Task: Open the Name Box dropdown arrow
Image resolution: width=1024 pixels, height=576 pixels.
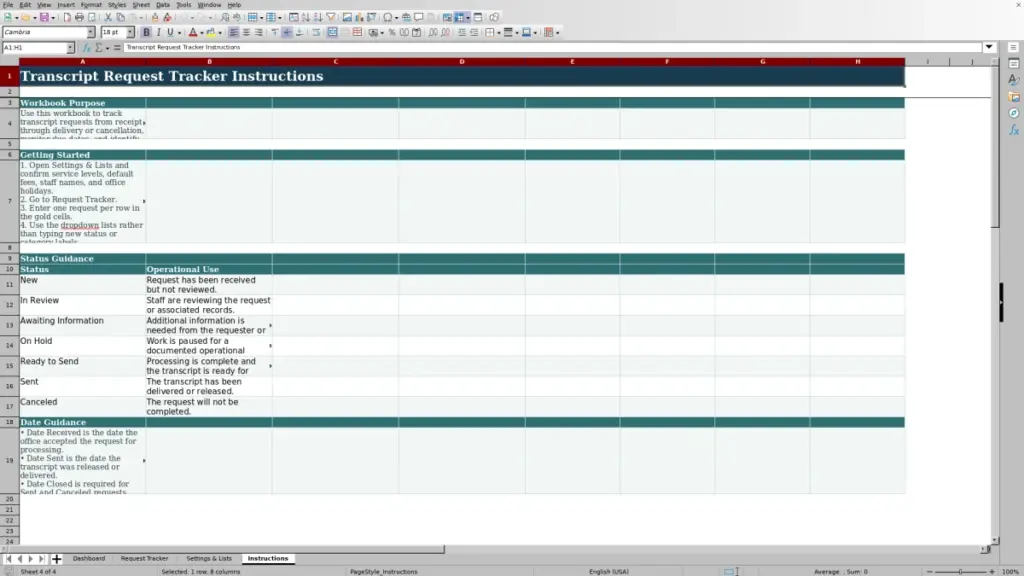Action: (70, 48)
